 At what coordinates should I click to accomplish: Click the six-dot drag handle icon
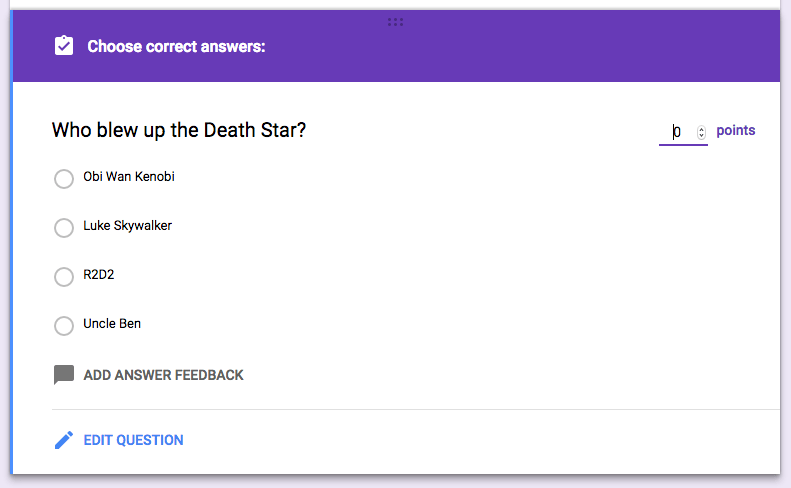[x=395, y=22]
